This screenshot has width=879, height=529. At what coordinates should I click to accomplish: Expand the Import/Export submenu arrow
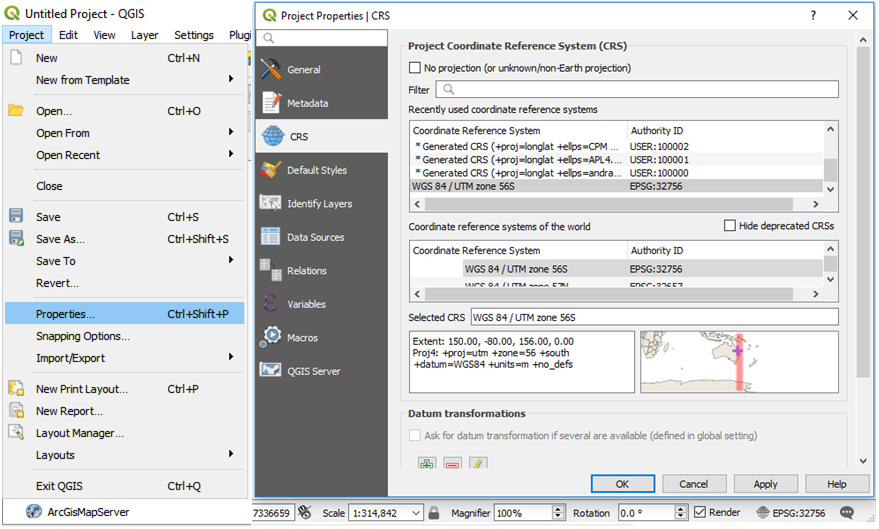(231, 358)
